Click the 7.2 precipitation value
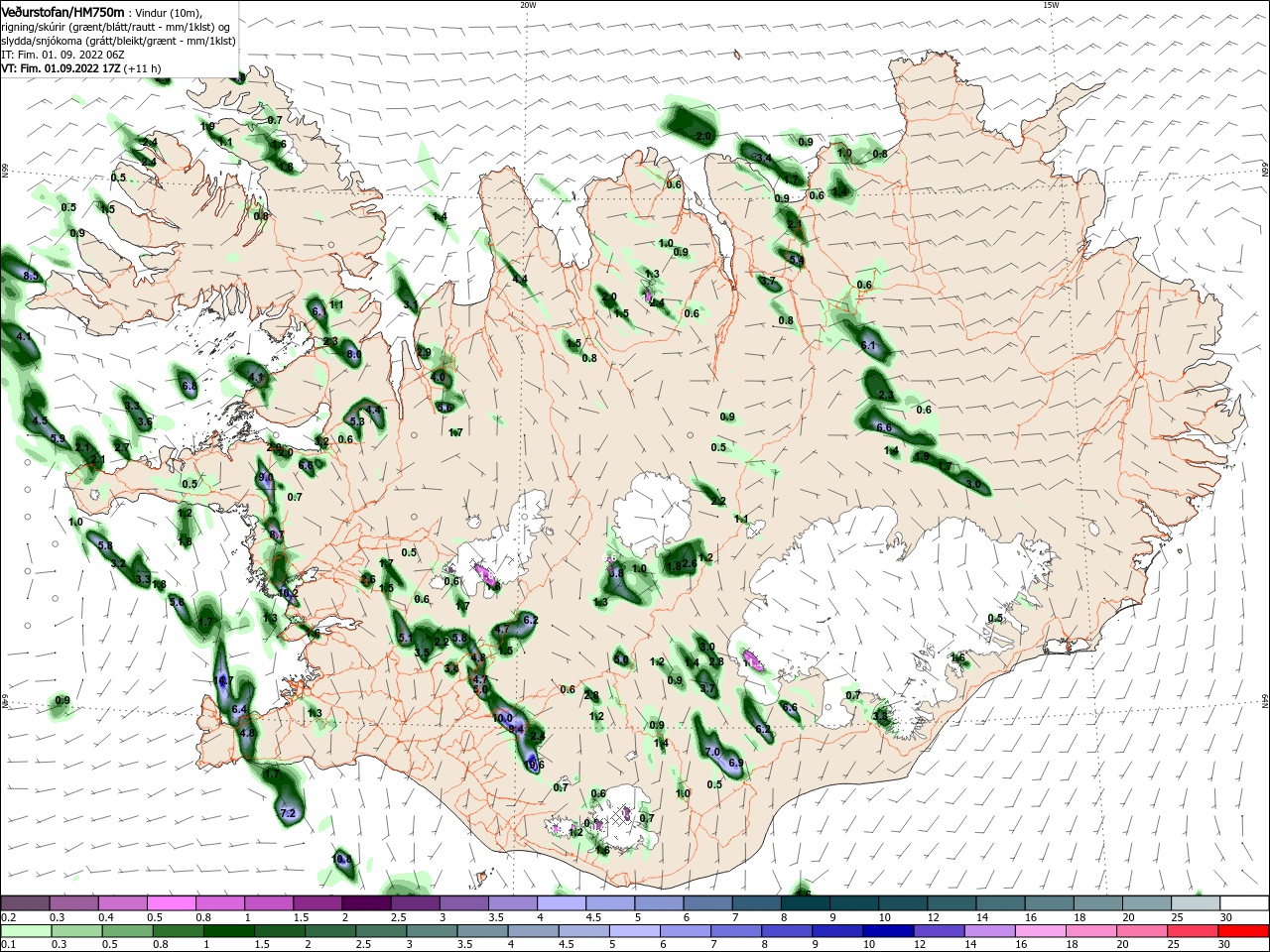 (288, 813)
